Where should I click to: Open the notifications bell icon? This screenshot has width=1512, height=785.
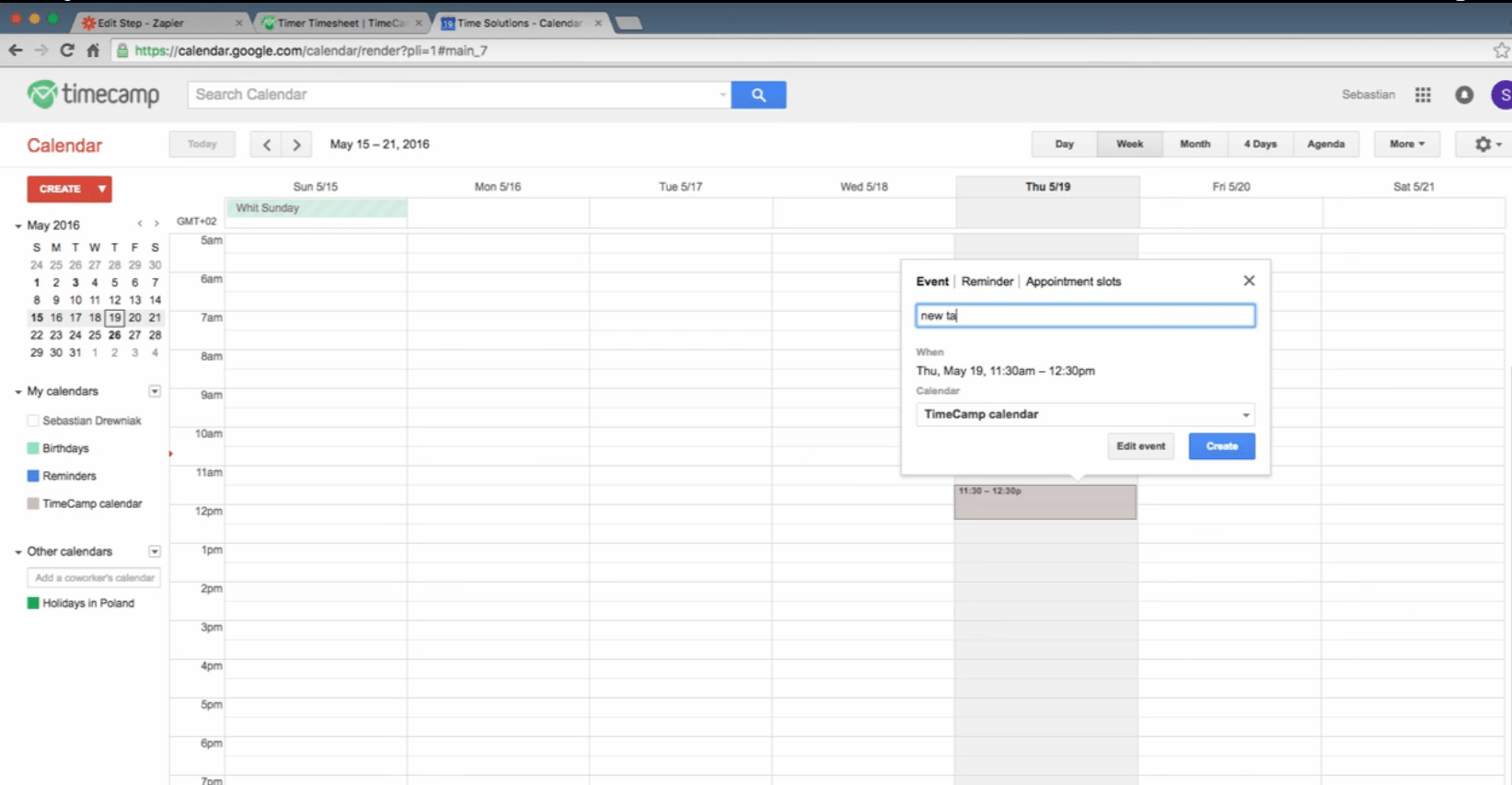(1464, 95)
